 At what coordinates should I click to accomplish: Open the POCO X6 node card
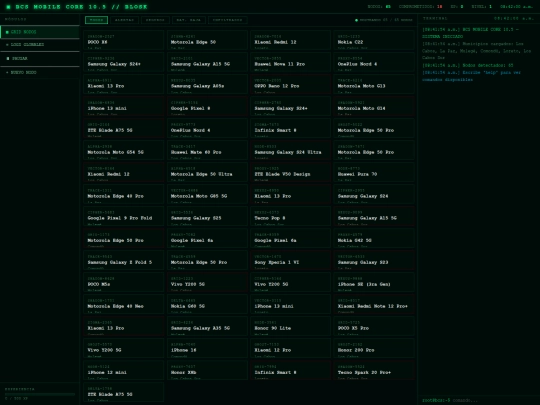124,40
